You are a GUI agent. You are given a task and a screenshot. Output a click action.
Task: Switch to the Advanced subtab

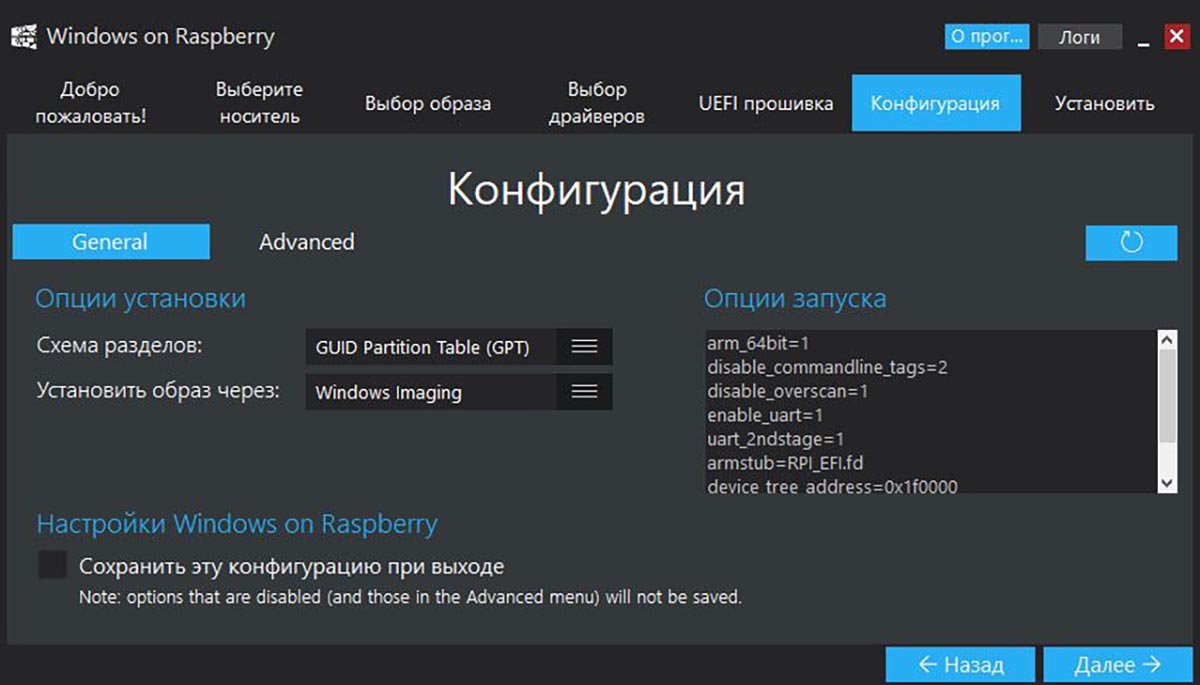(x=307, y=242)
